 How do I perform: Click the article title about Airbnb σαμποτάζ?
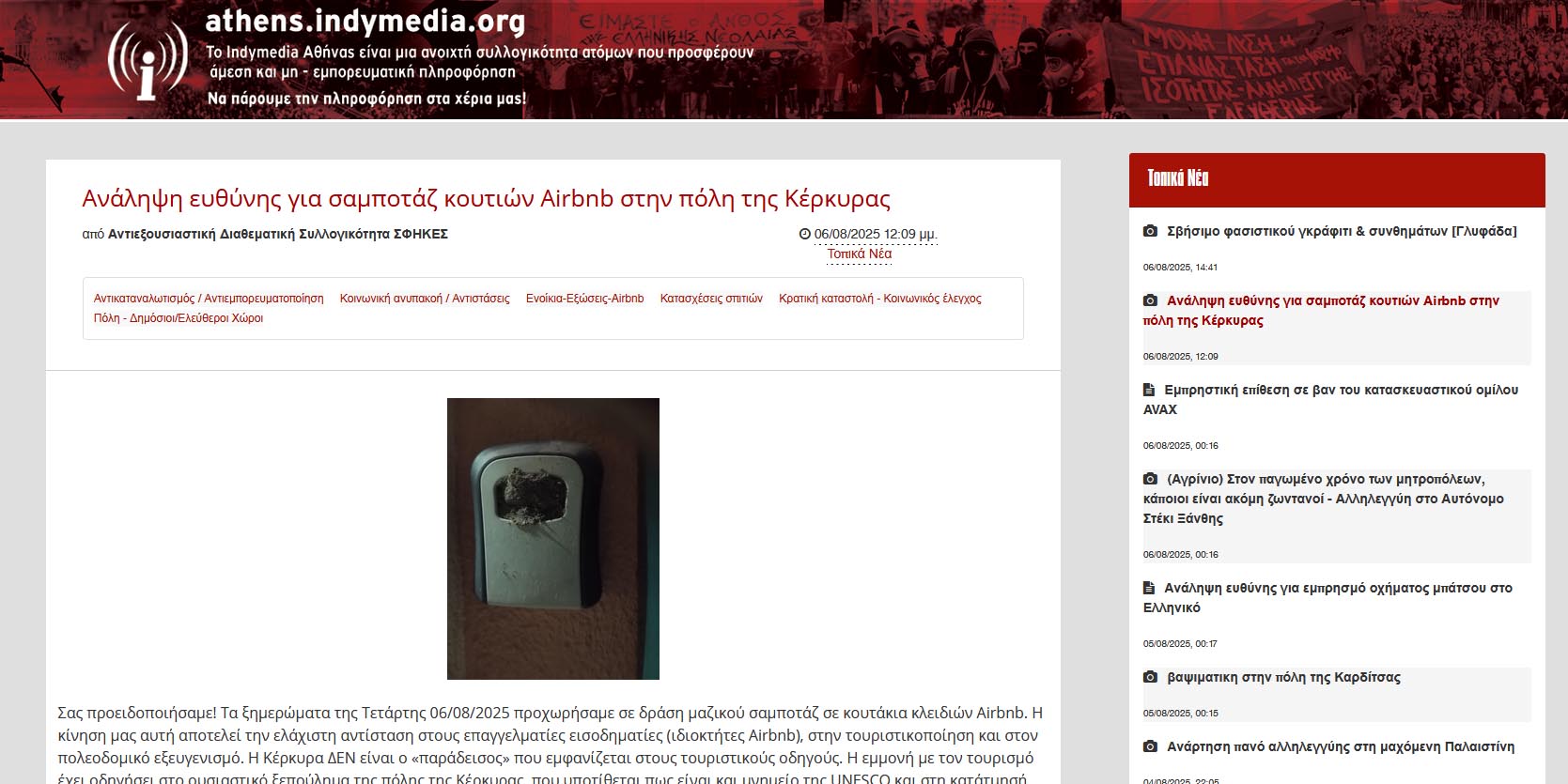(x=486, y=199)
